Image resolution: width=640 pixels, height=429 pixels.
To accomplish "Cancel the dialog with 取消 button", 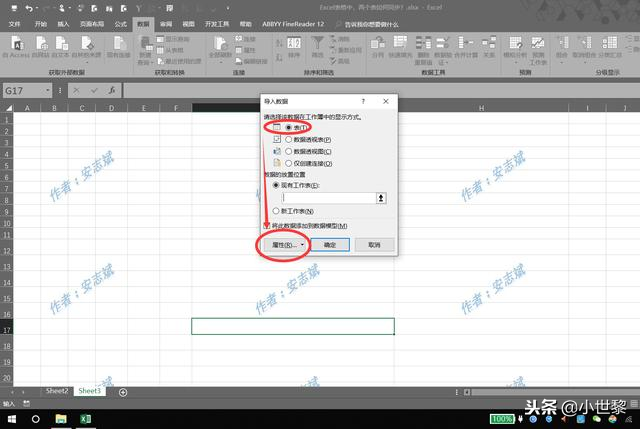I will pos(374,245).
